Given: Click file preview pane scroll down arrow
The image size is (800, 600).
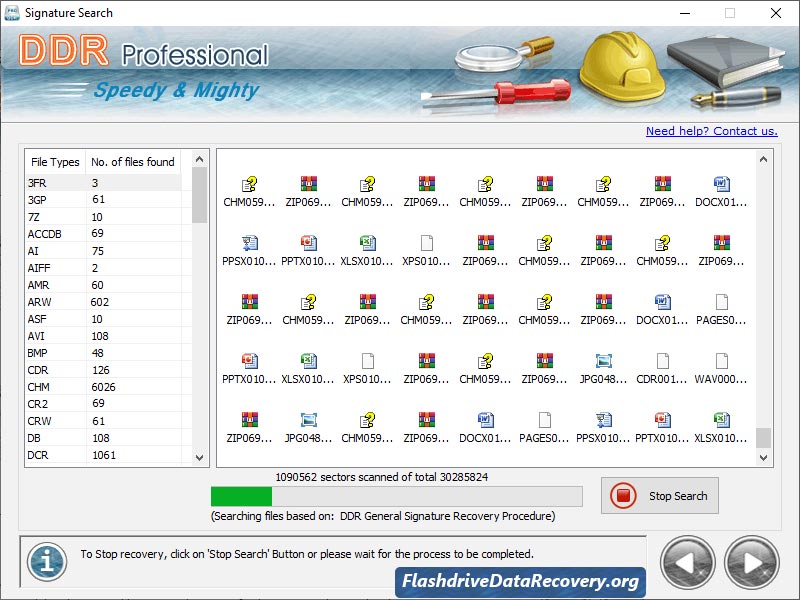Looking at the screenshot, I should pyautogui.click(x=763, y=457).
